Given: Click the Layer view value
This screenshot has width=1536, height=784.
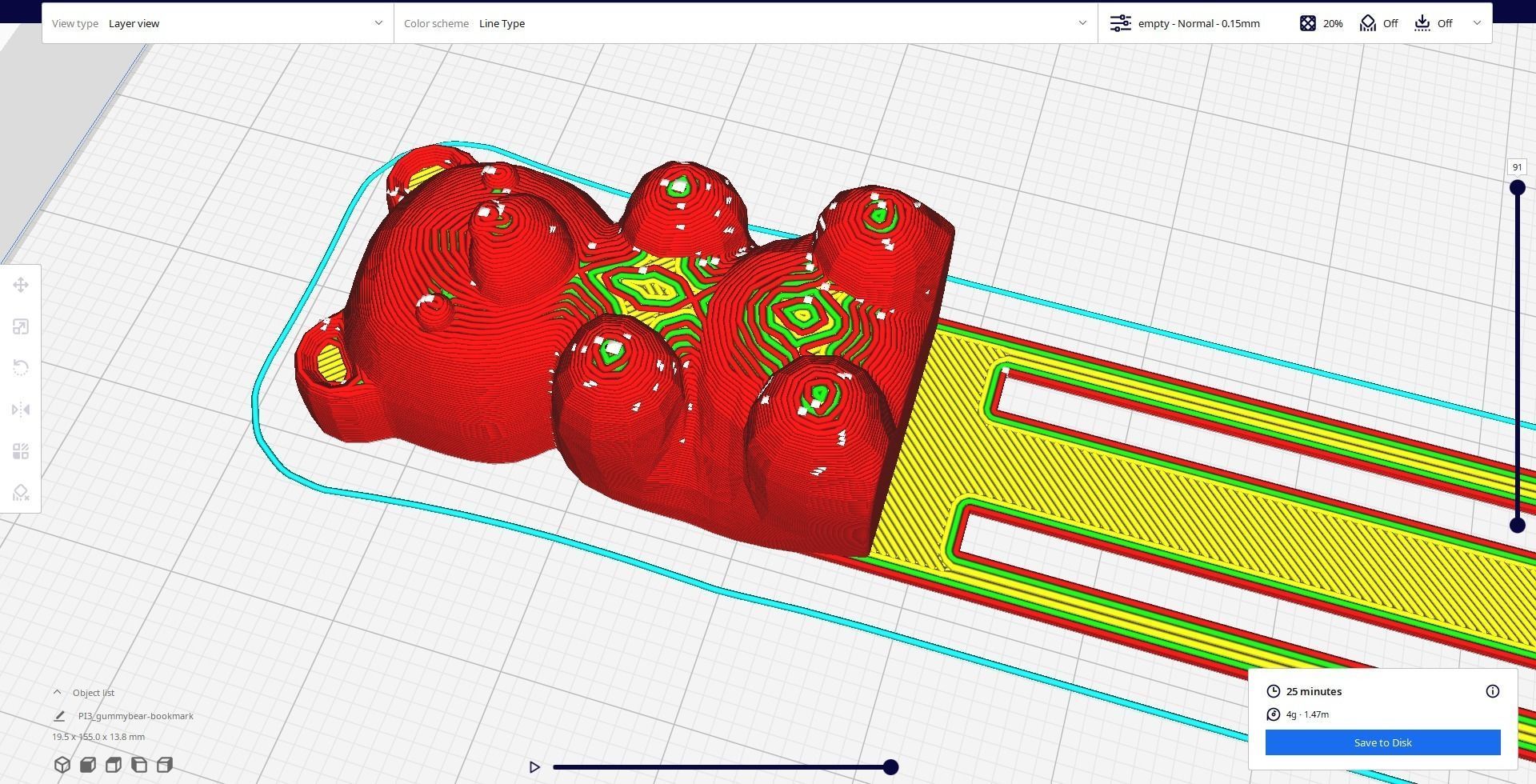Looking at the screenshot, I should click(134, 23).
